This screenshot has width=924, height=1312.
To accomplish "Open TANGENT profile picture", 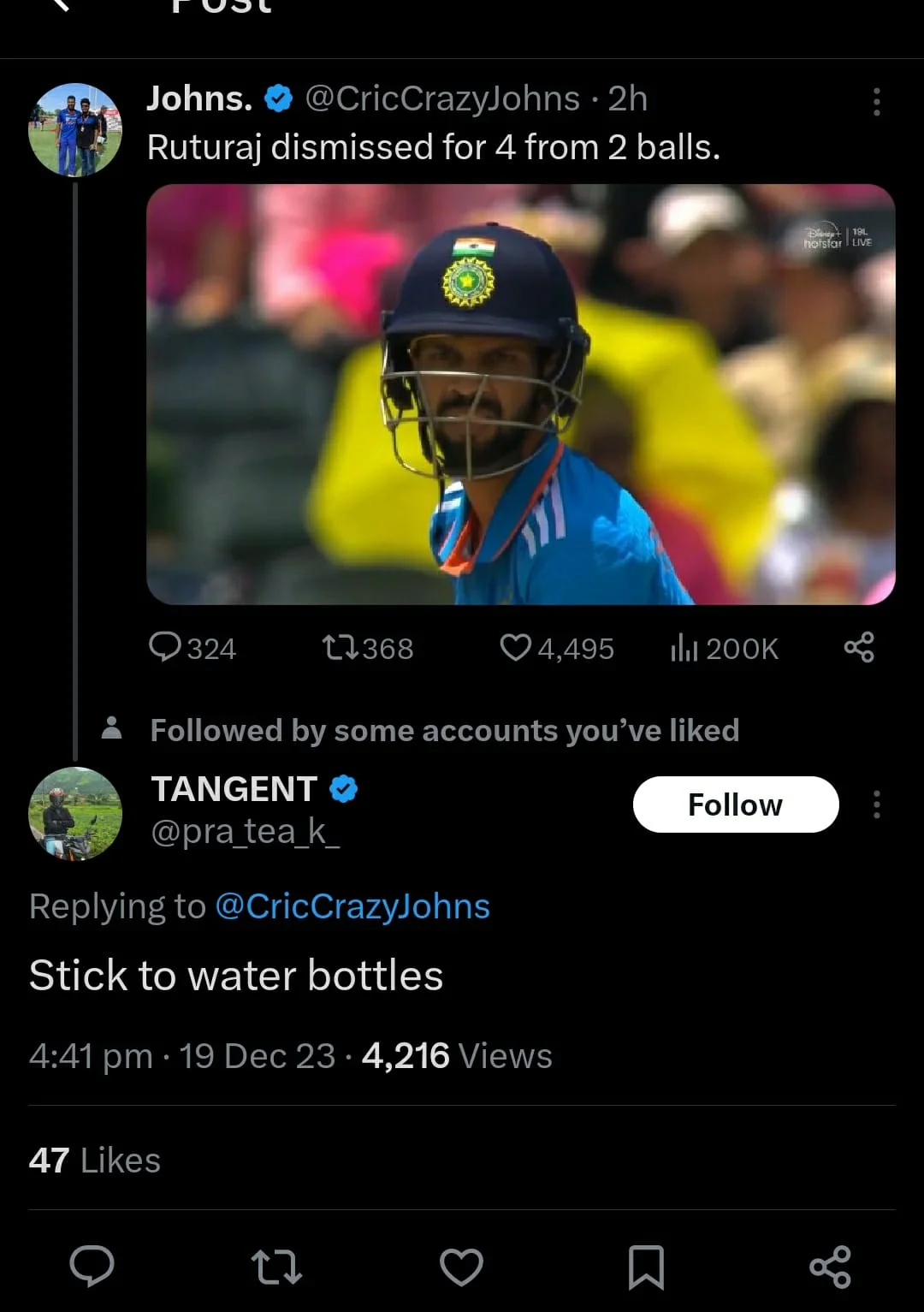I will click(75, 813).
